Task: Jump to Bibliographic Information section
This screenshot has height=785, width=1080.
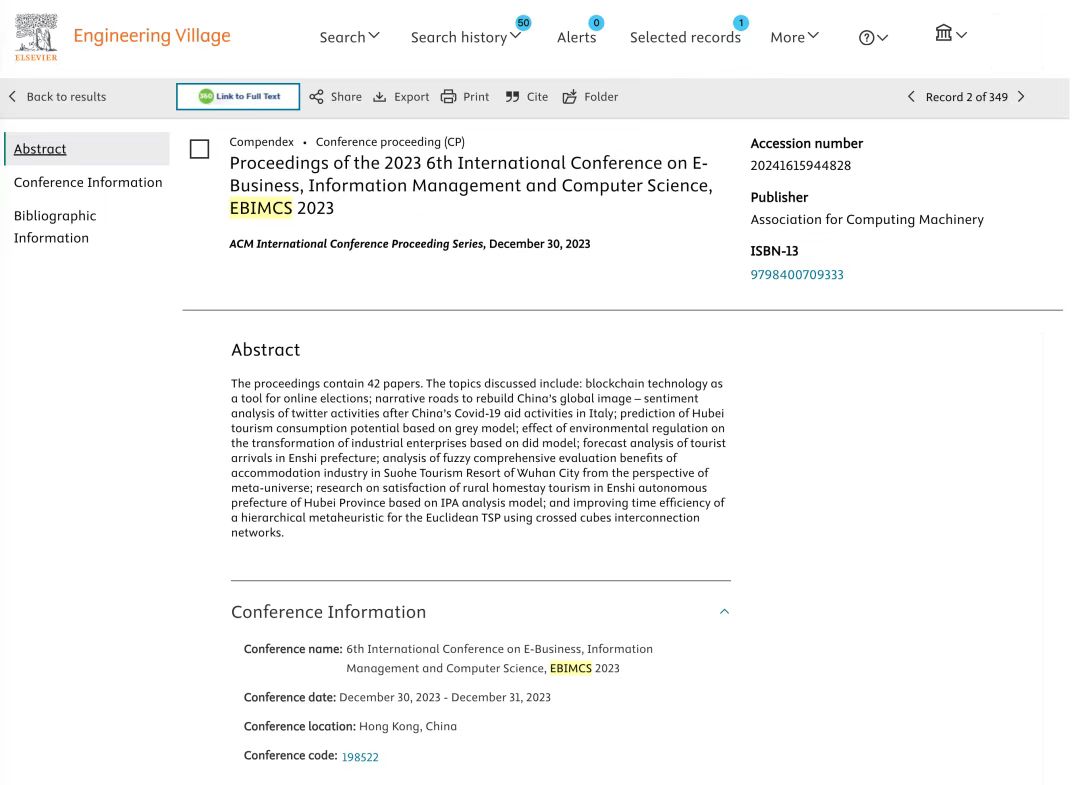Action: tap(55, 227)
